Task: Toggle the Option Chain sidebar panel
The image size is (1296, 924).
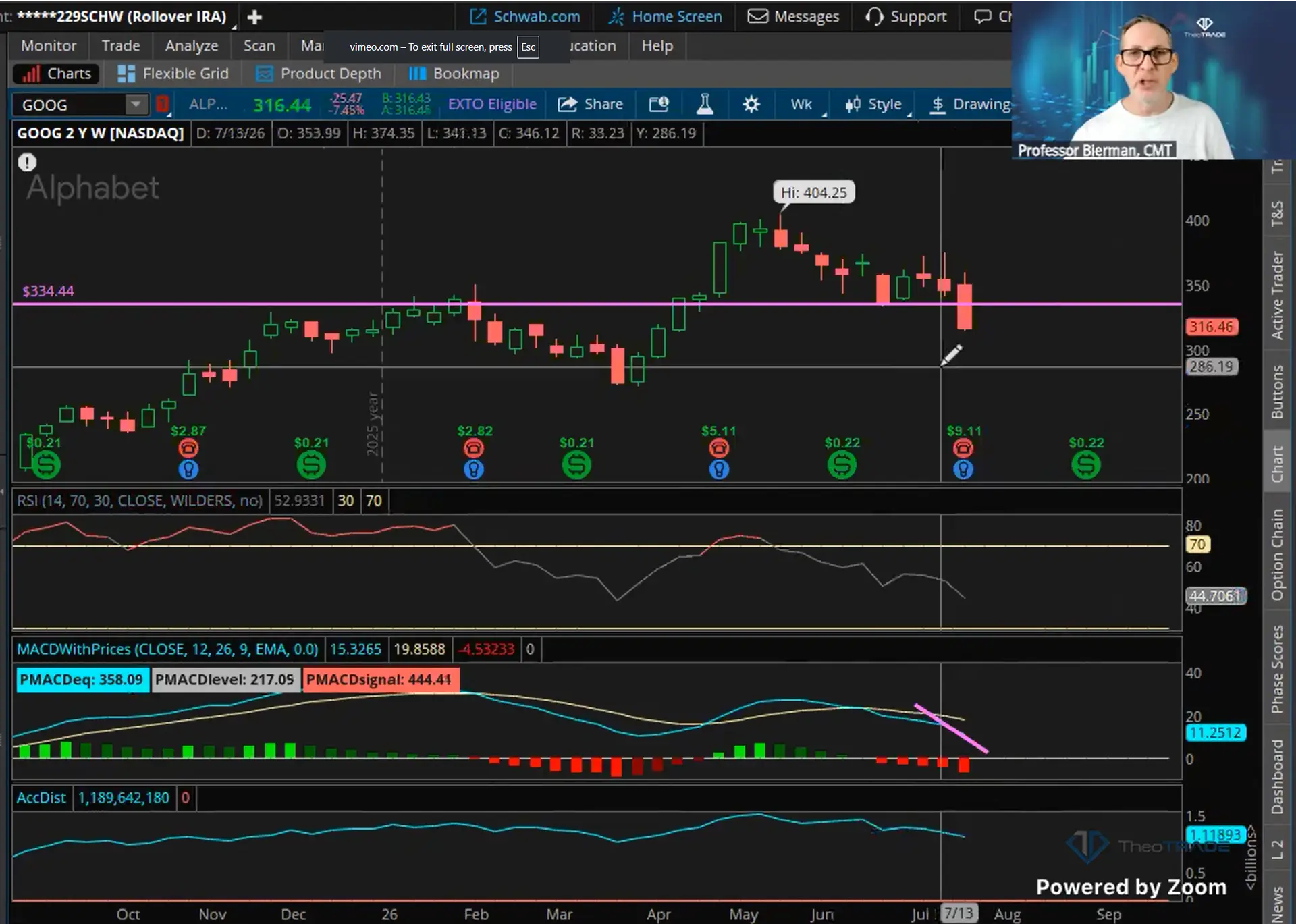Action: pos(1276,554)
